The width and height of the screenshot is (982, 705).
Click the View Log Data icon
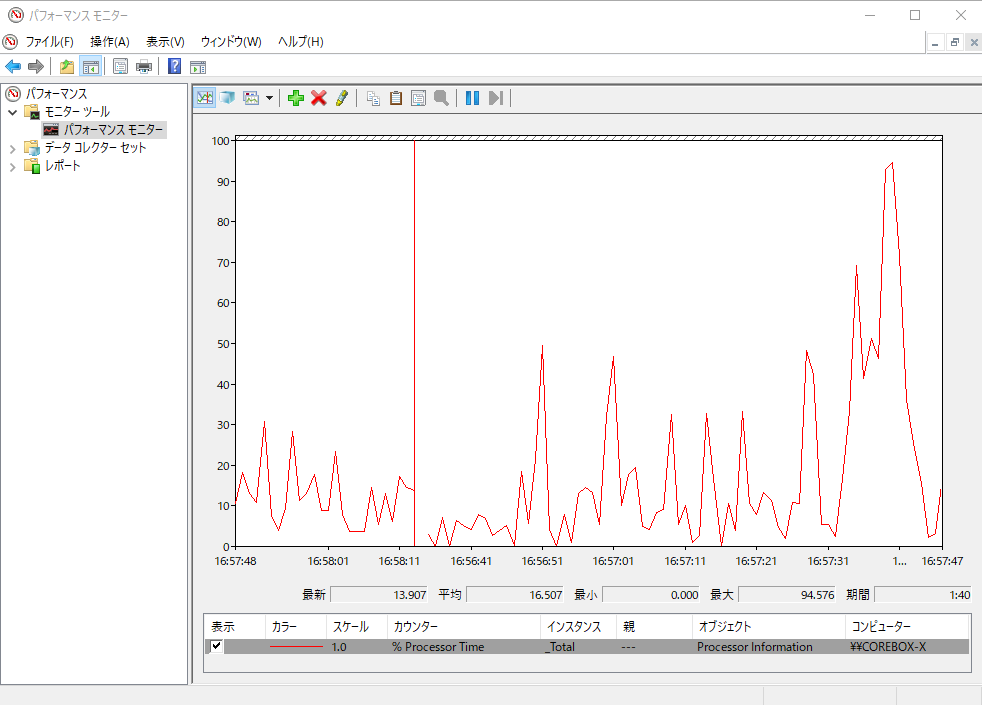227,98
